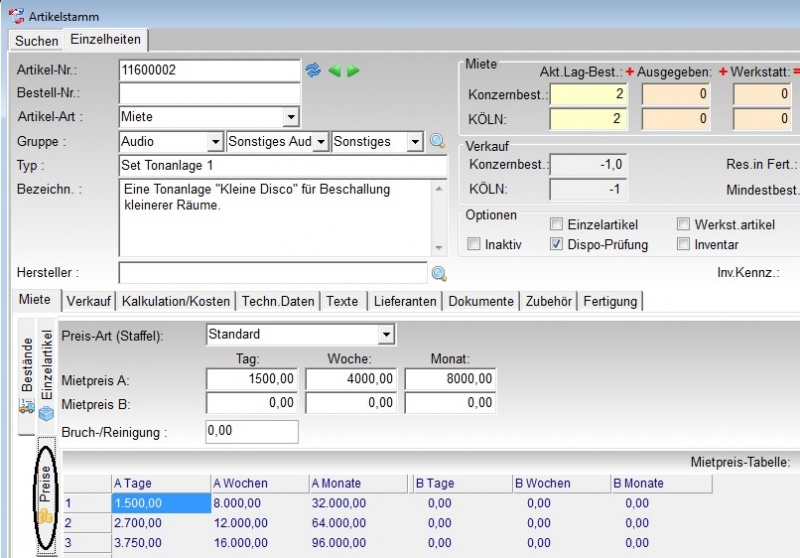Select table cell 8.000,00
The image size is (800, 558).
tap(260, 503)
